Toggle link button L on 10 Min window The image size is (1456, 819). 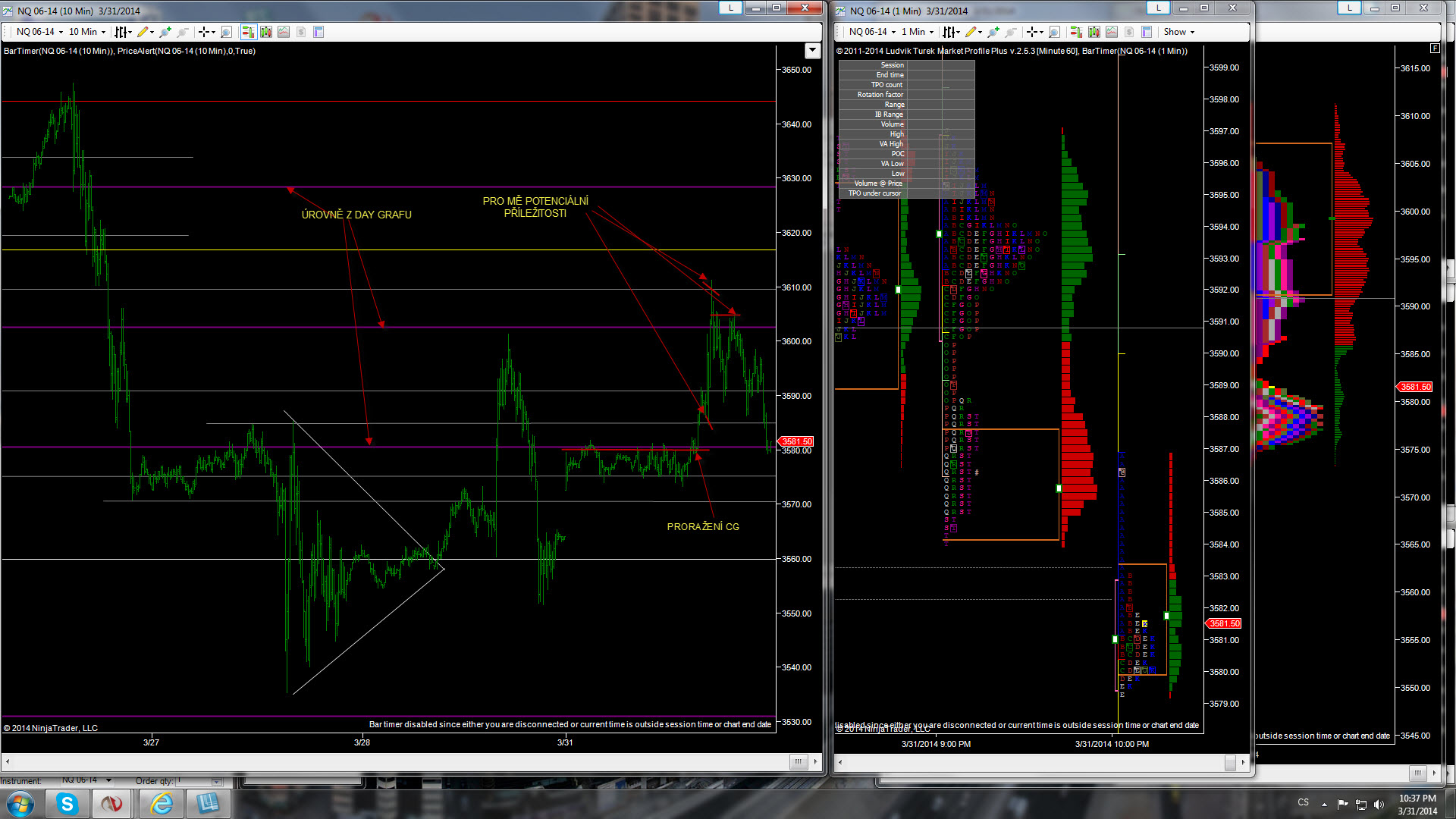730,8
